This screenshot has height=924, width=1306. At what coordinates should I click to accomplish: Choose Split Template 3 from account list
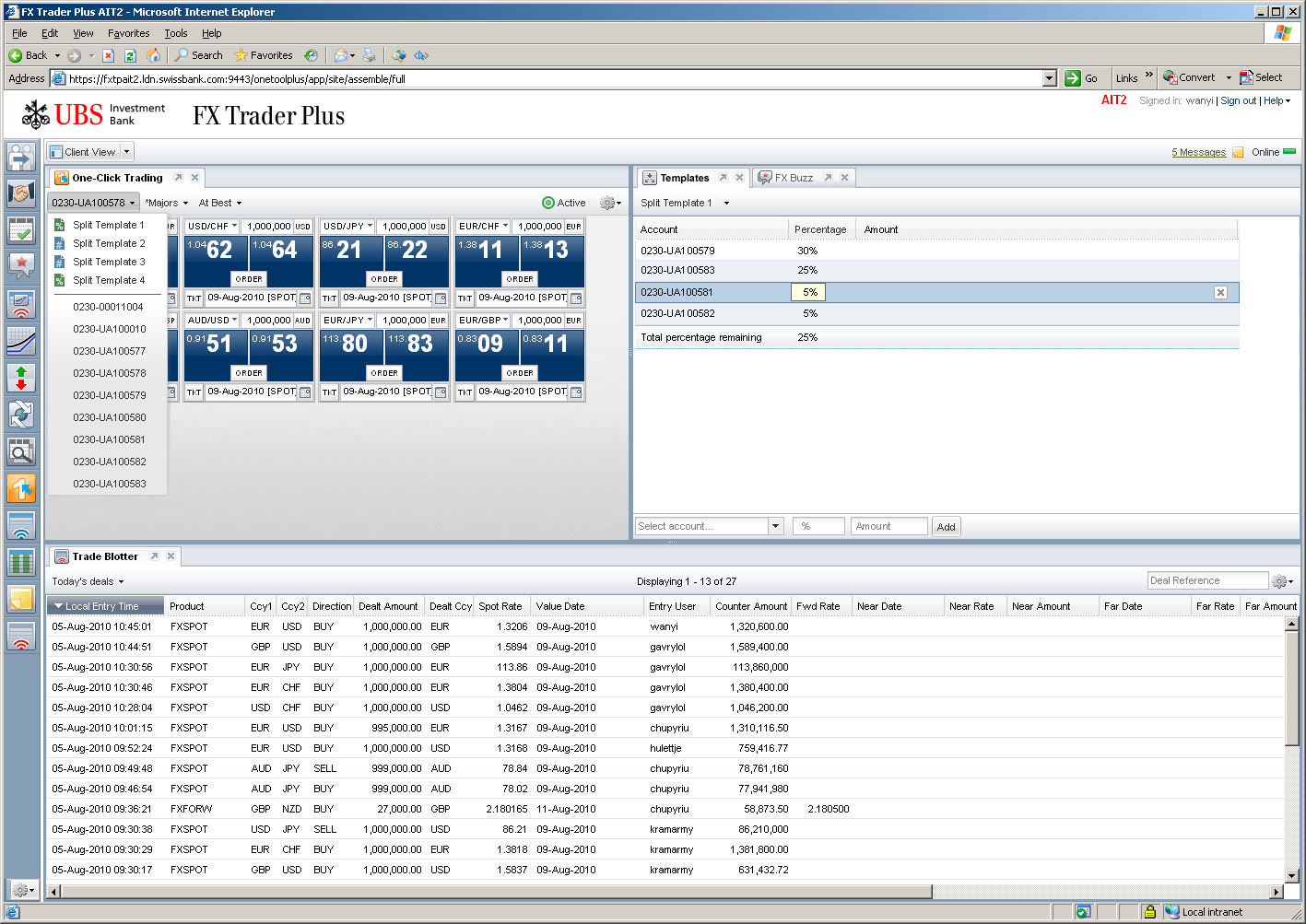109,262
